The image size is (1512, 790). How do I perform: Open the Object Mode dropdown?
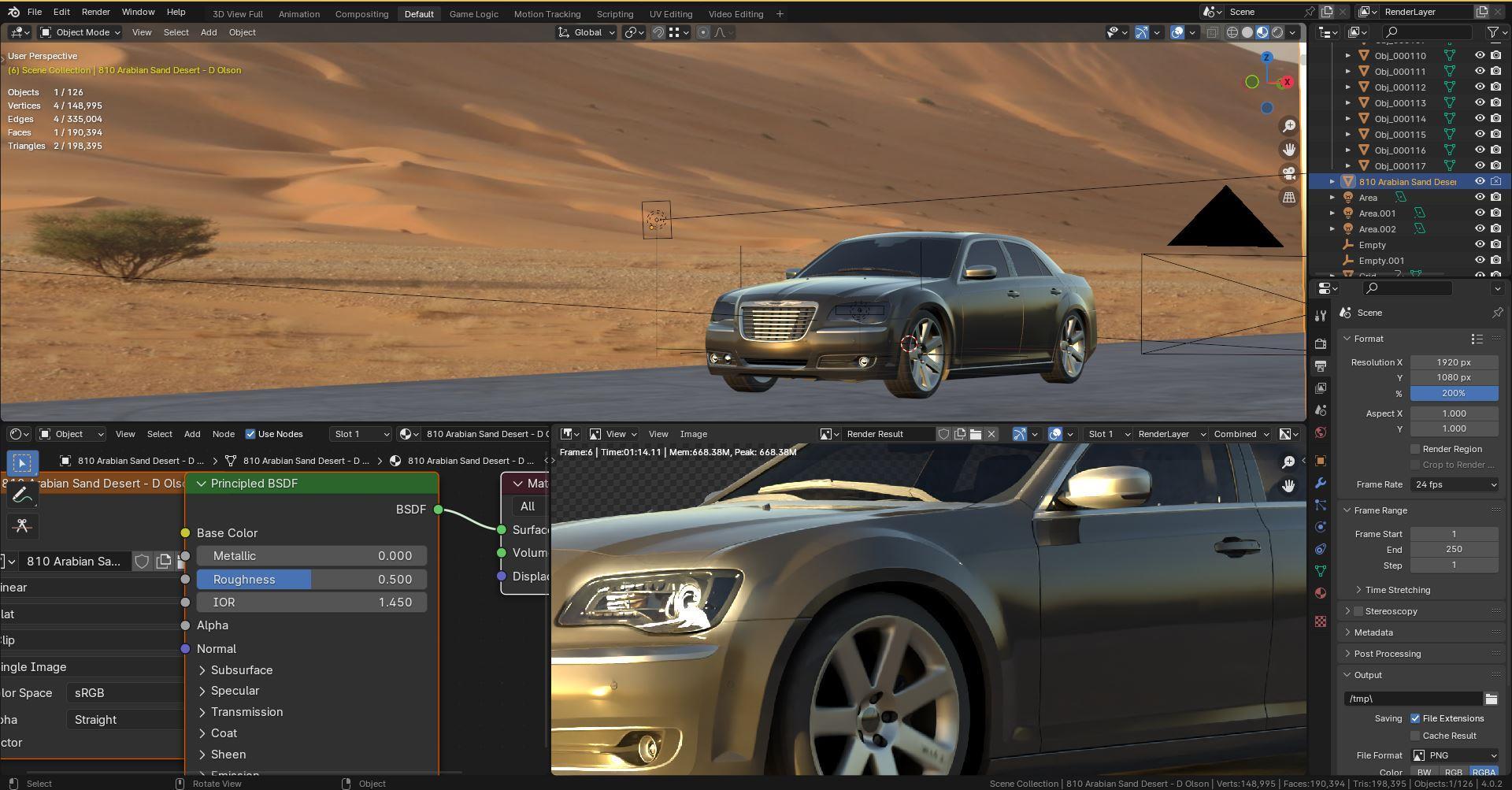(x=80, y=32)
